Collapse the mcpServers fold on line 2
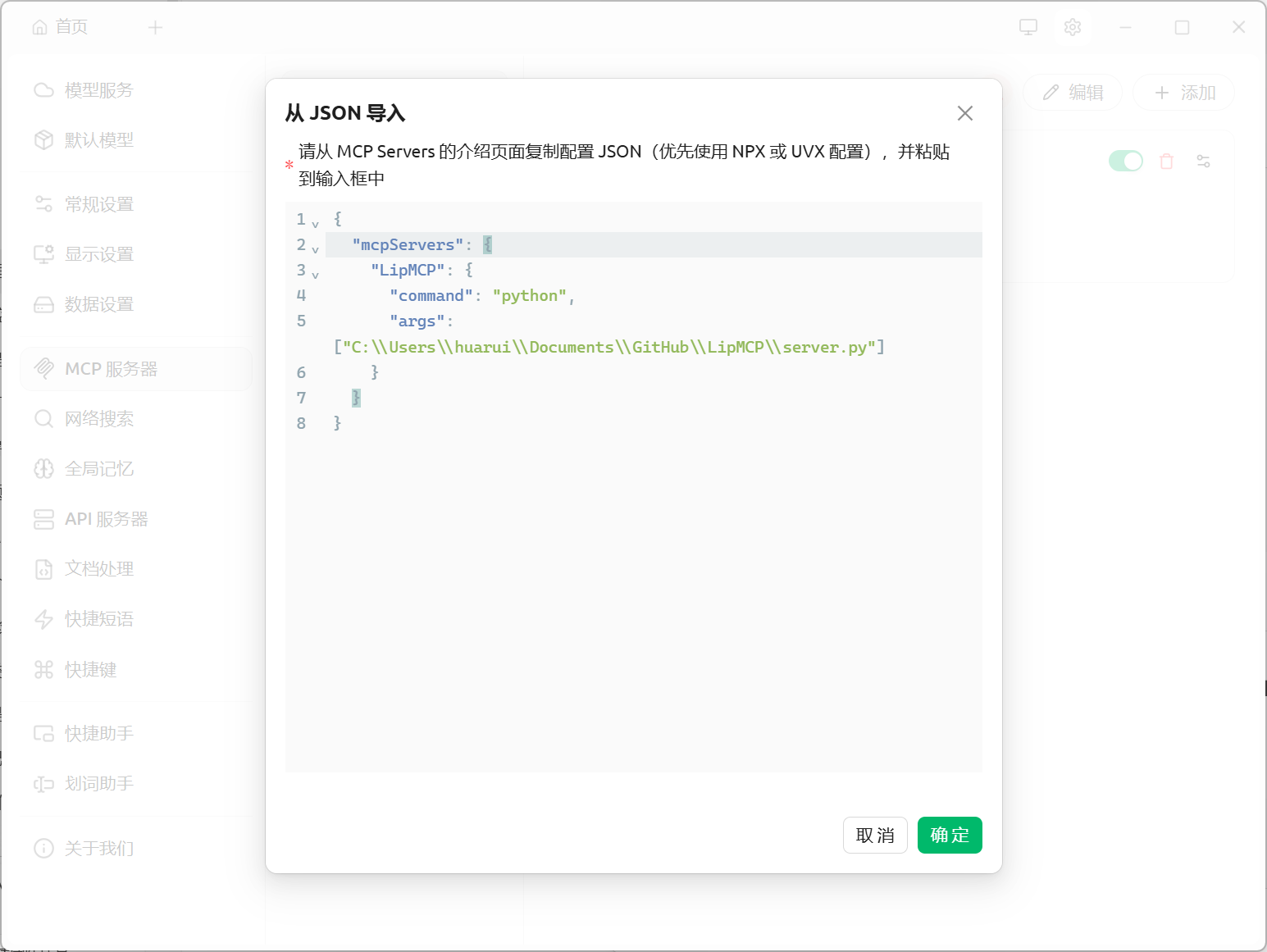1267x952 pixels. pos(315,248)
